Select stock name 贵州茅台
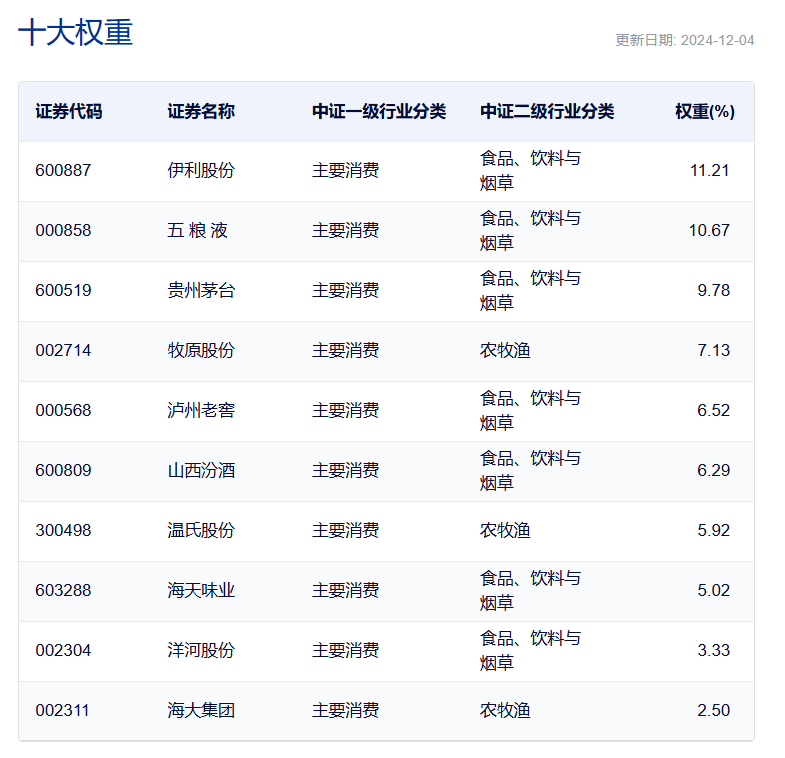 [201, 291]
